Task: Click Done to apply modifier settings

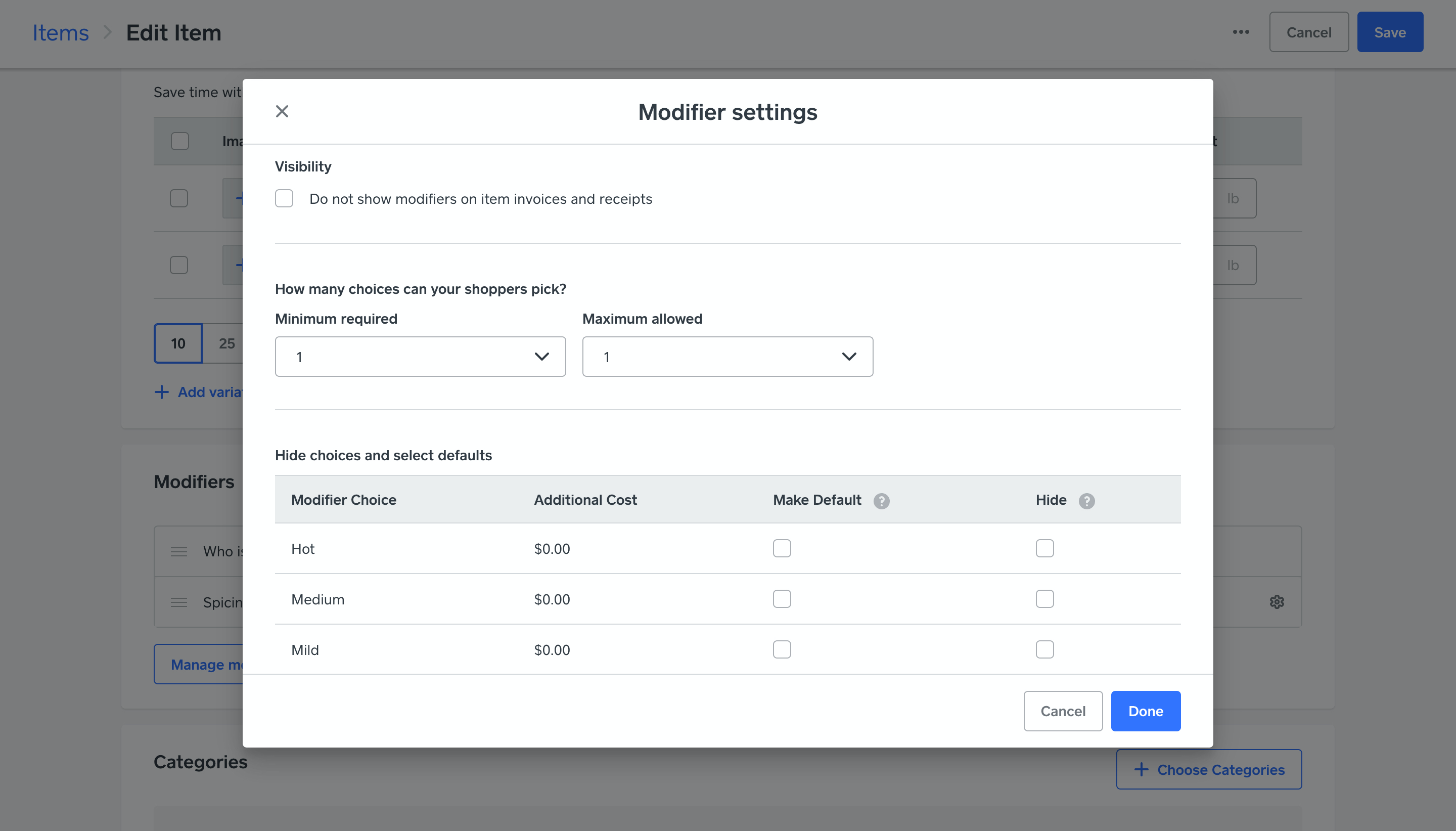Action: (x=1145, y=711)
